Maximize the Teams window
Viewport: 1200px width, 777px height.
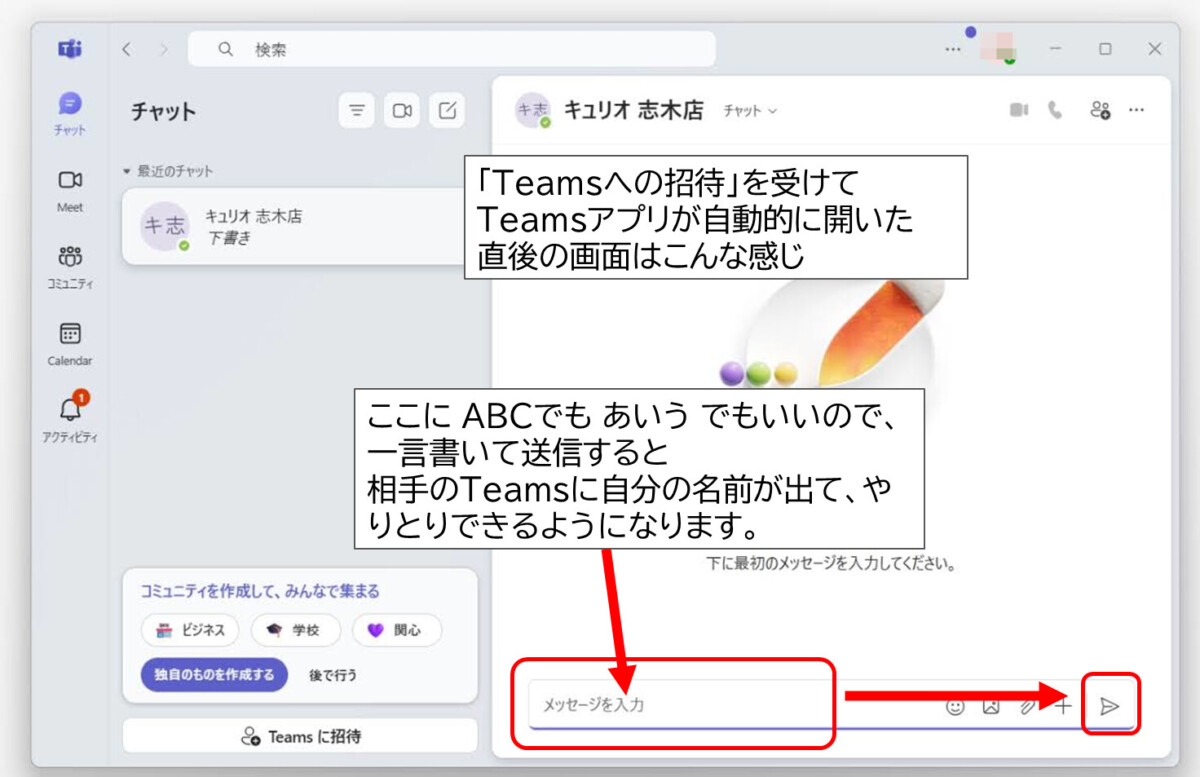1105,49
